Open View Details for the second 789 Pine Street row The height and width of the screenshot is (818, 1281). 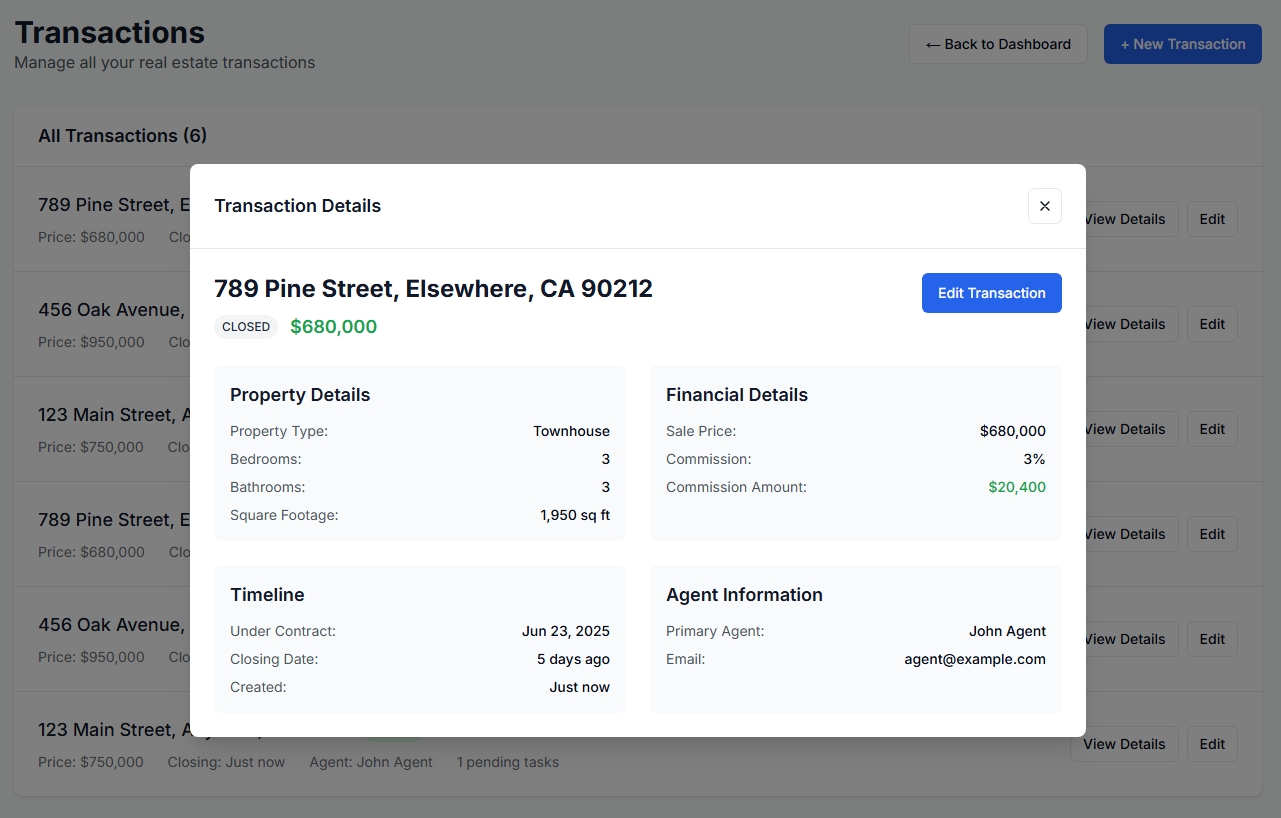[x=1132, y=534]
